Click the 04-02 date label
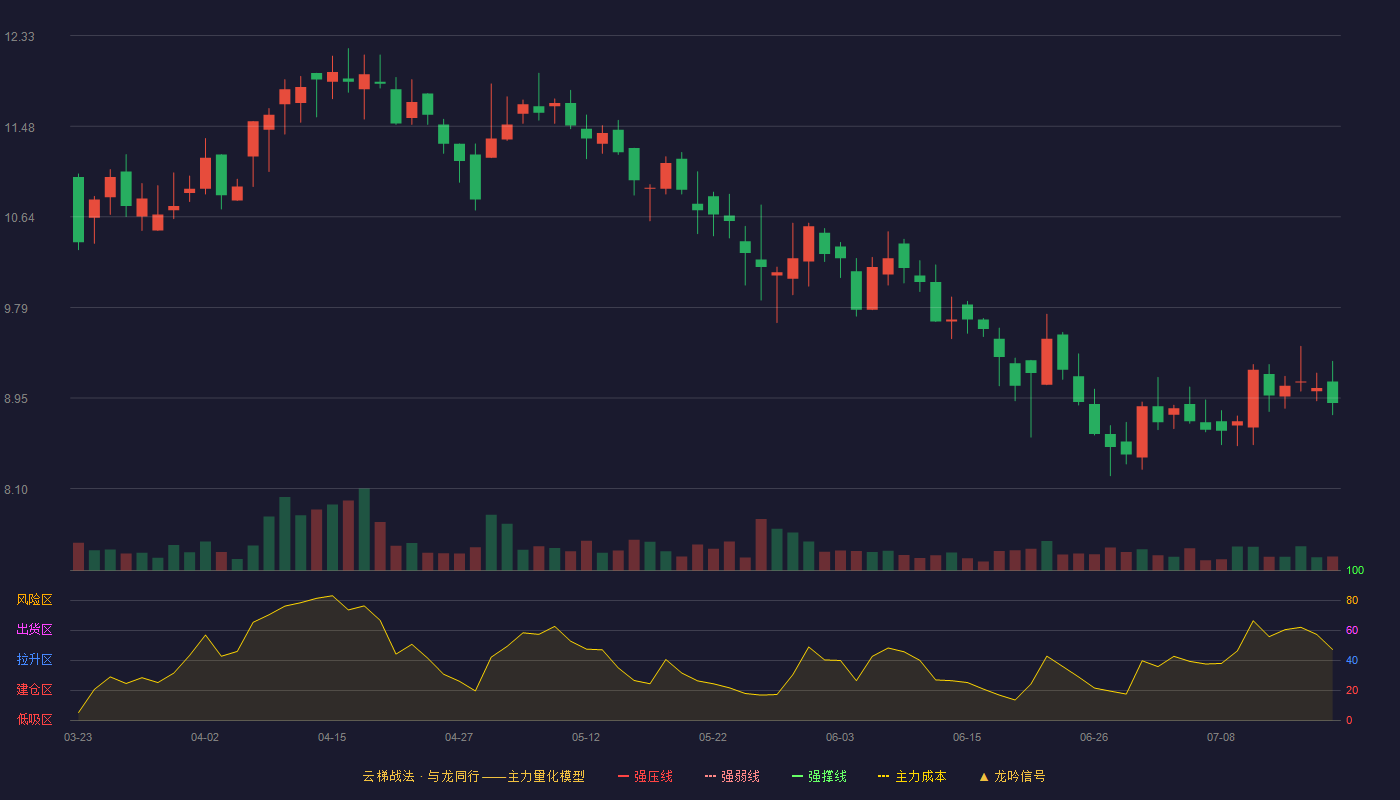1400x800 pixels. (205, 737)
